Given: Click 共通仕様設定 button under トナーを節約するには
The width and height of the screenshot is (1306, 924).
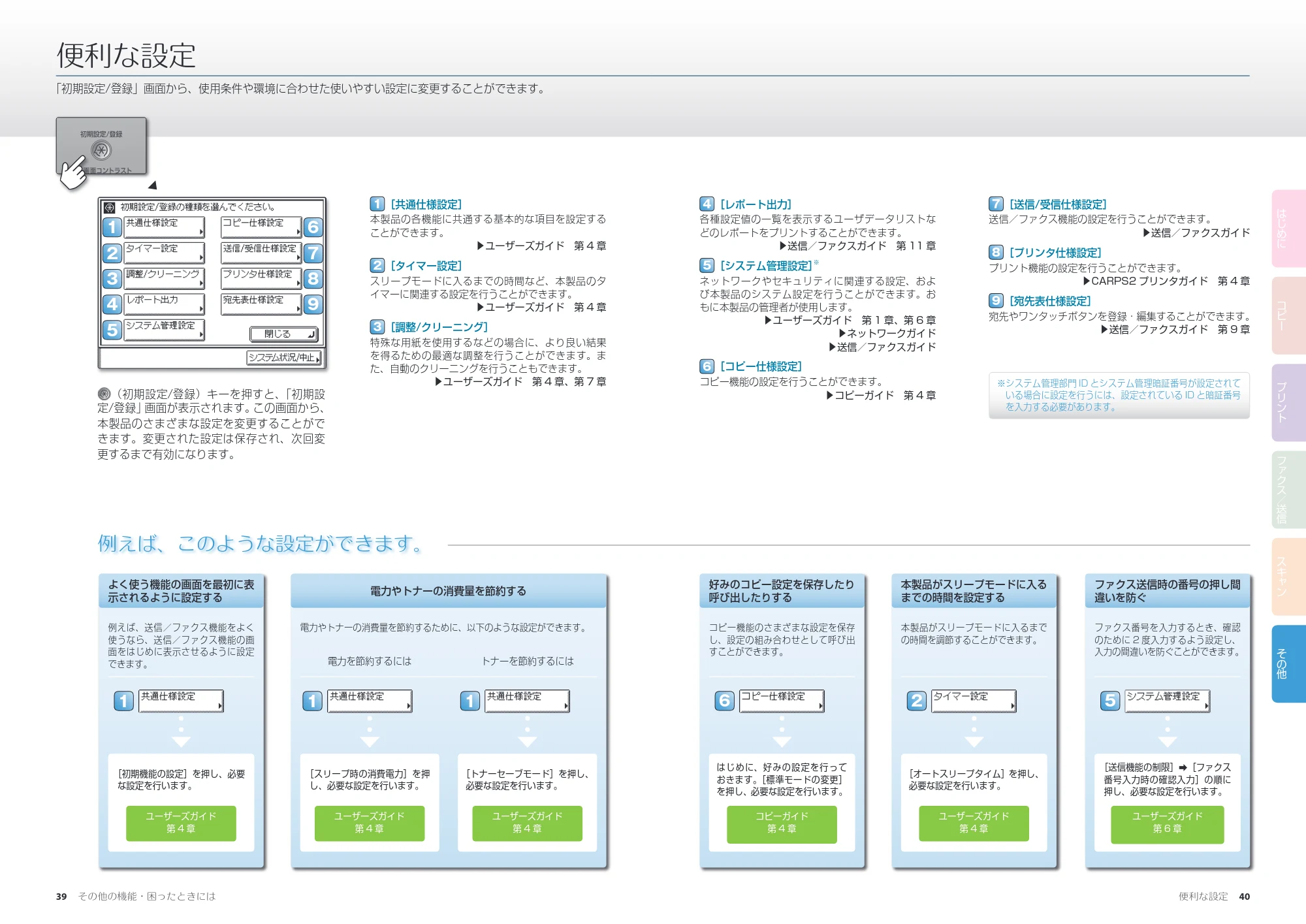Looking at the screenshot, I should click(527, 701).
